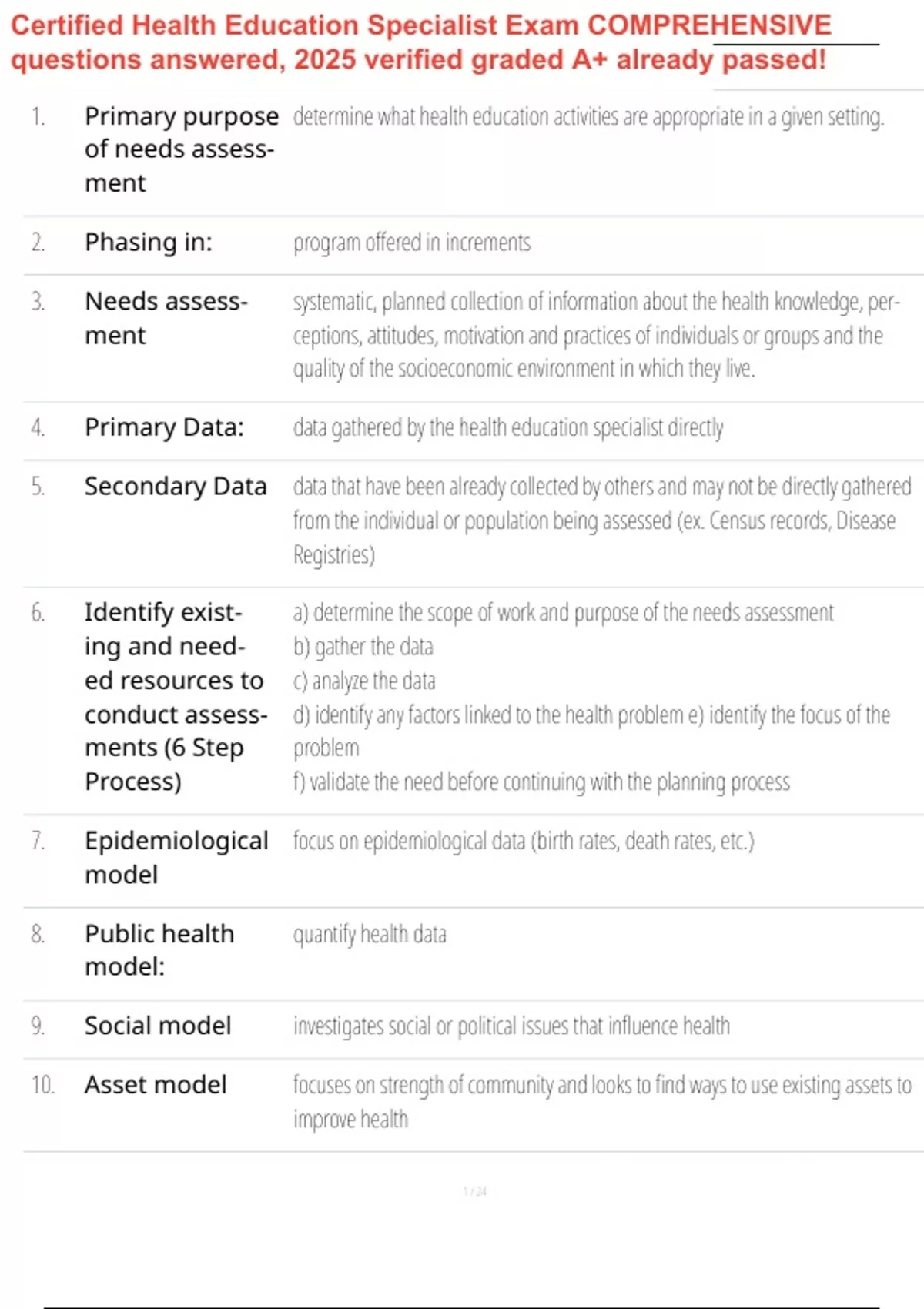Click the definition mentioning birth rates, death rates
924x1309 pixels.
tap(524, 841)
